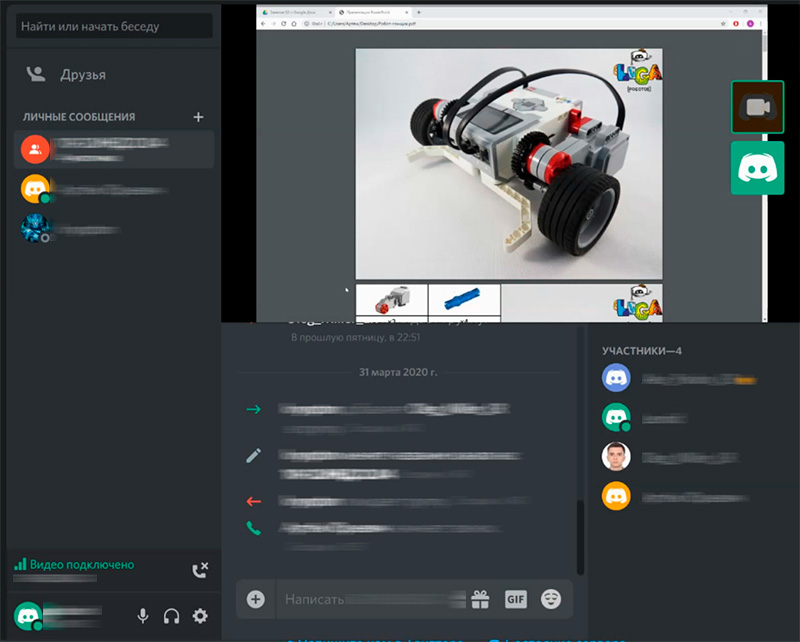Toggle headphones deafen
Screen dimensions: 800x642
(x=171, y=616)
